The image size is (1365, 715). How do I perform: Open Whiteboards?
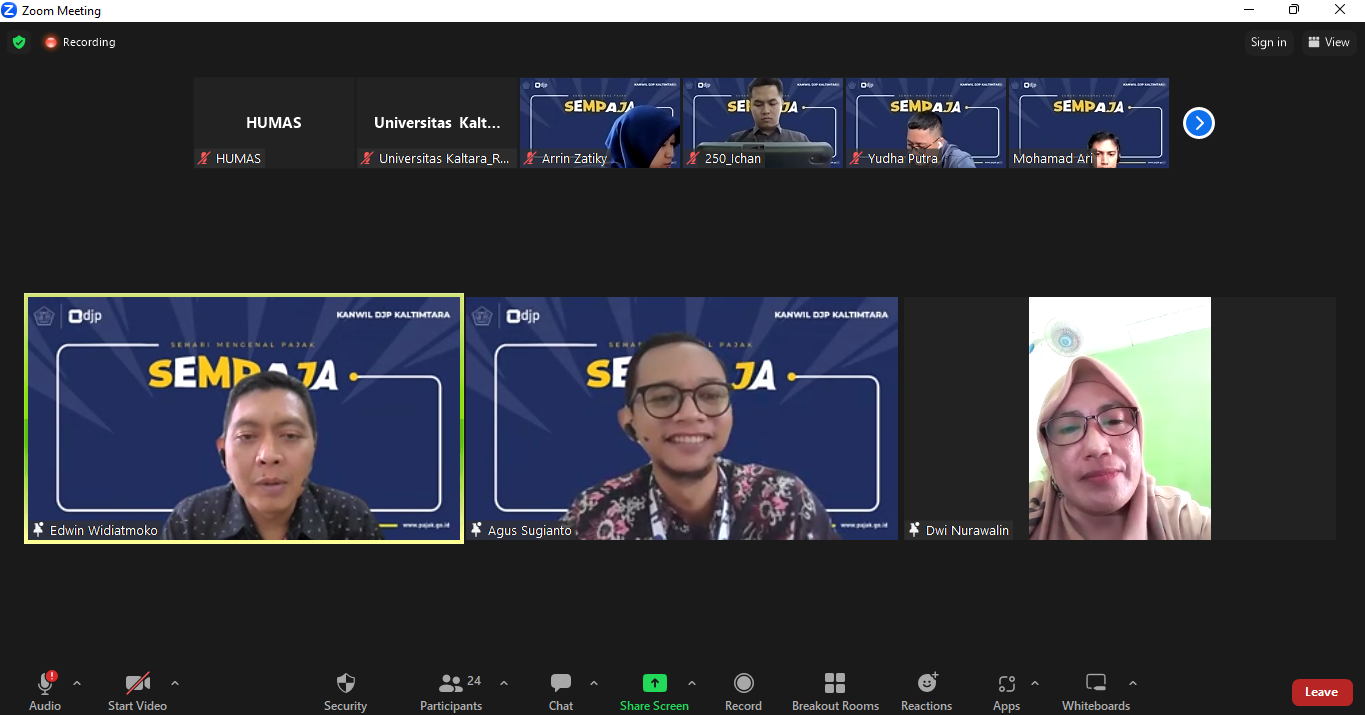pos(1096,684)
